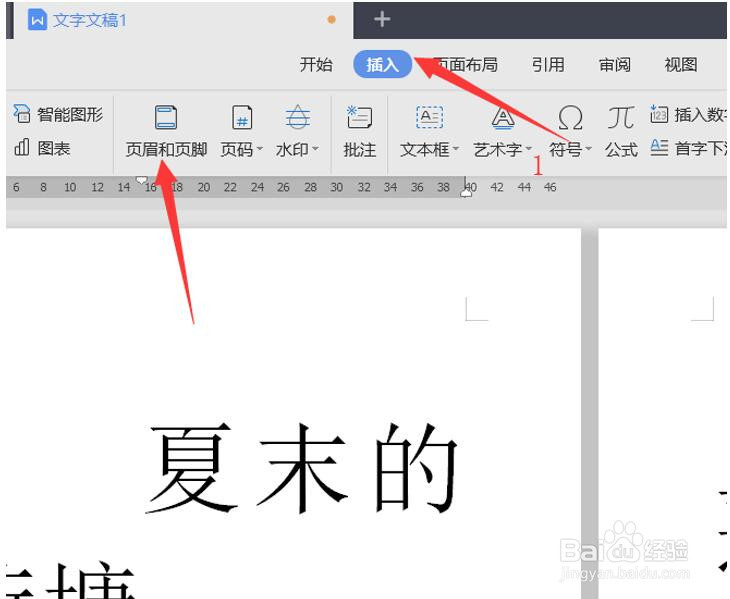Select the 插入 ribbon tab
This screenshot has width=730, height=599.
pos(382,64)
